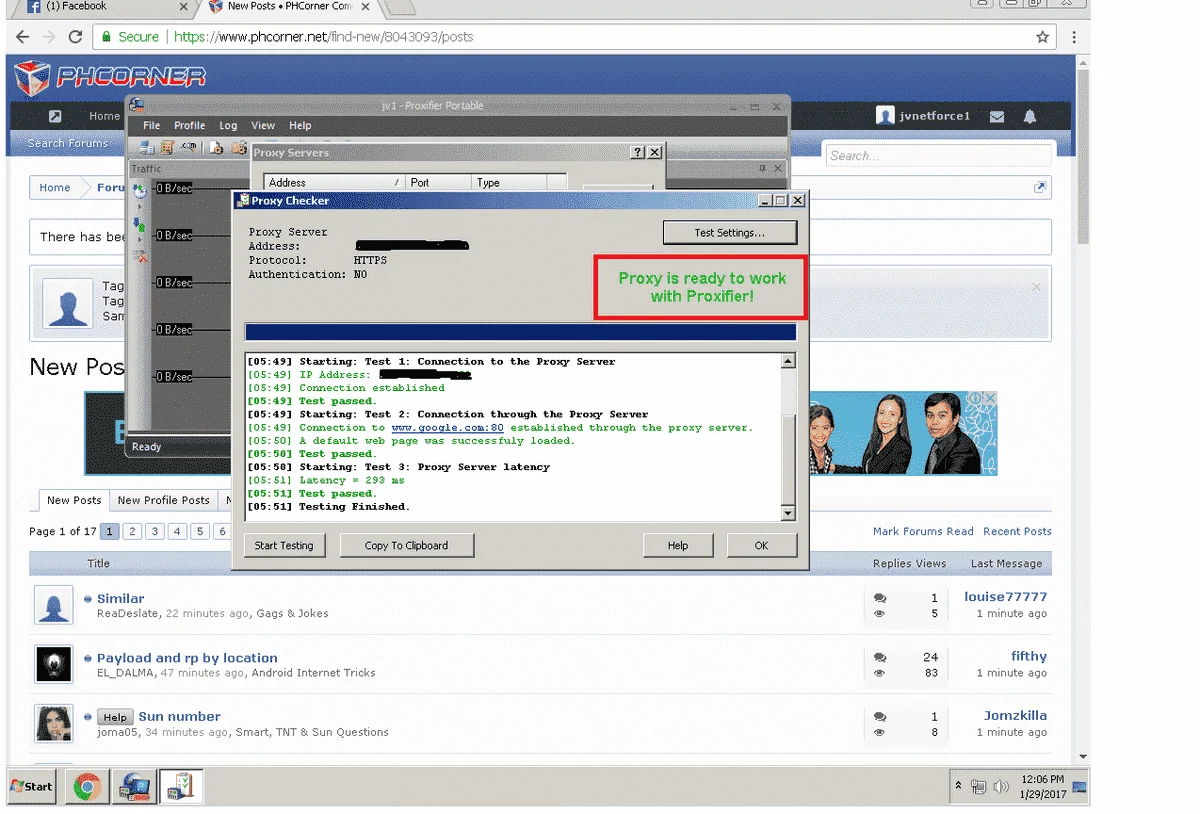Open the thread titled Similar
The image size is (1200, 814).
121,598
